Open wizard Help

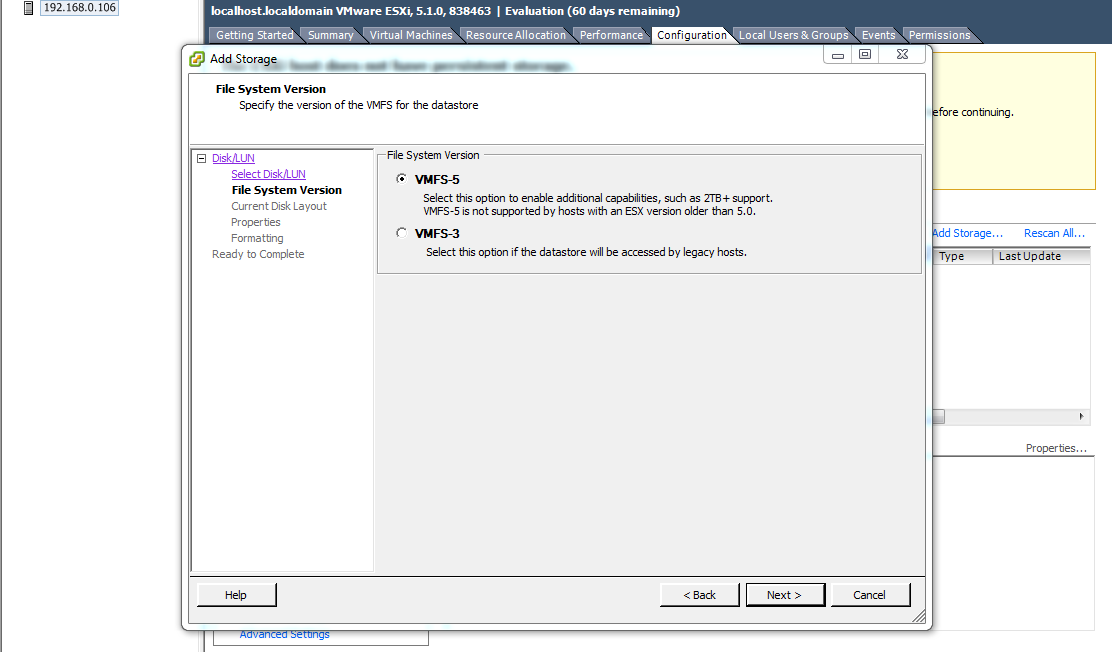click(x=236, y=595)
